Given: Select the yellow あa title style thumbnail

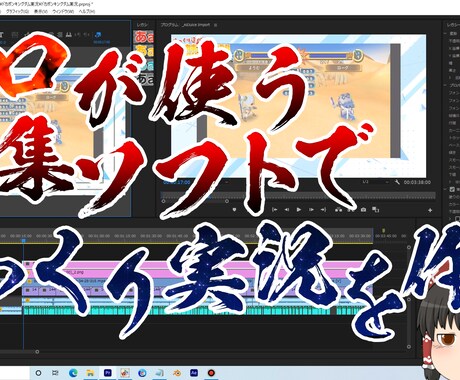Looking at the screenshot, I should tap(144, 51).
